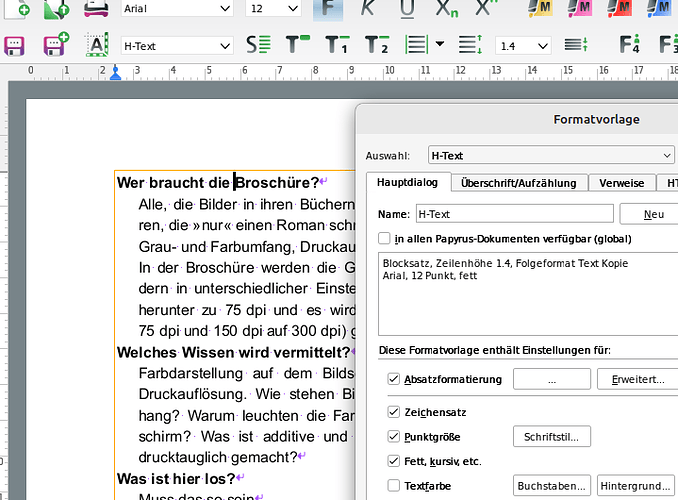Uncheck the Absatzformatierung checkbox
Viewport: 678px width, 500px height.
click(393, 380)
